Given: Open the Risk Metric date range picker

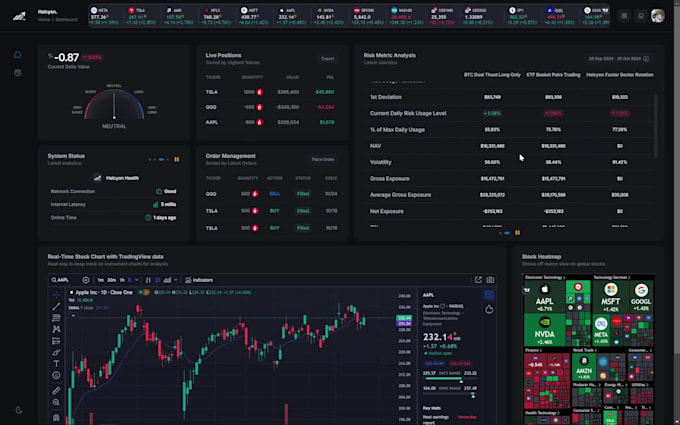Looking at the screenshot, I should tap(619, 59).
